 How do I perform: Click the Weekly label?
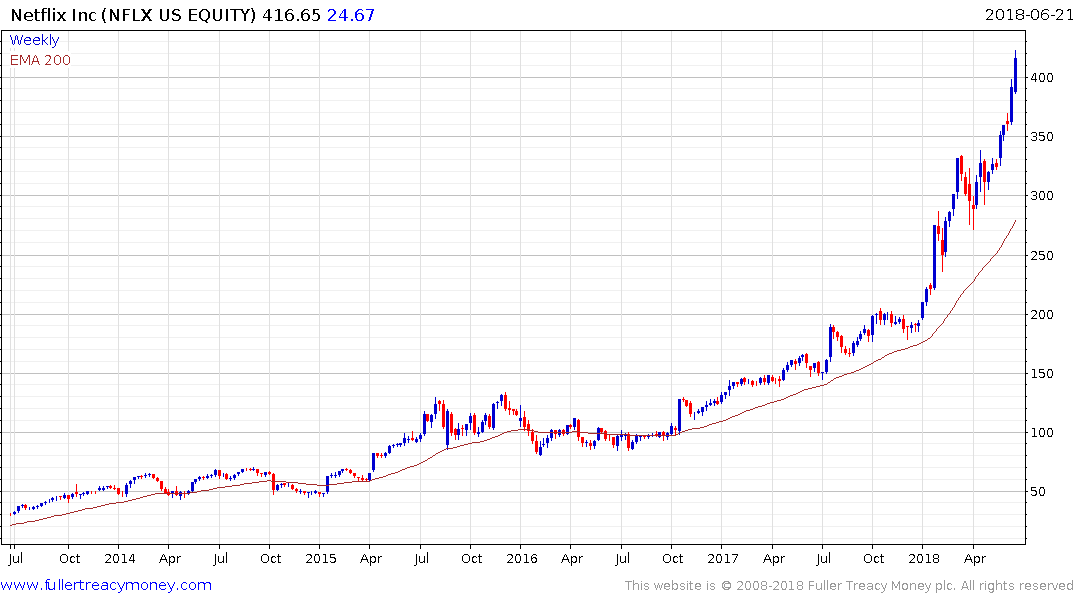tap(34, 40)
